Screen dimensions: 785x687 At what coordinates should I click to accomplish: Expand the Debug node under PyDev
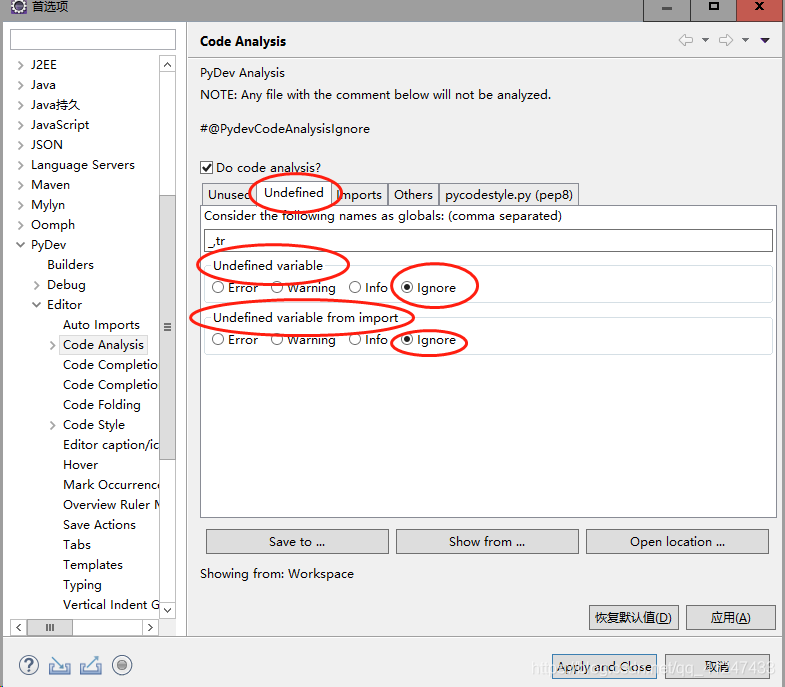36,285
